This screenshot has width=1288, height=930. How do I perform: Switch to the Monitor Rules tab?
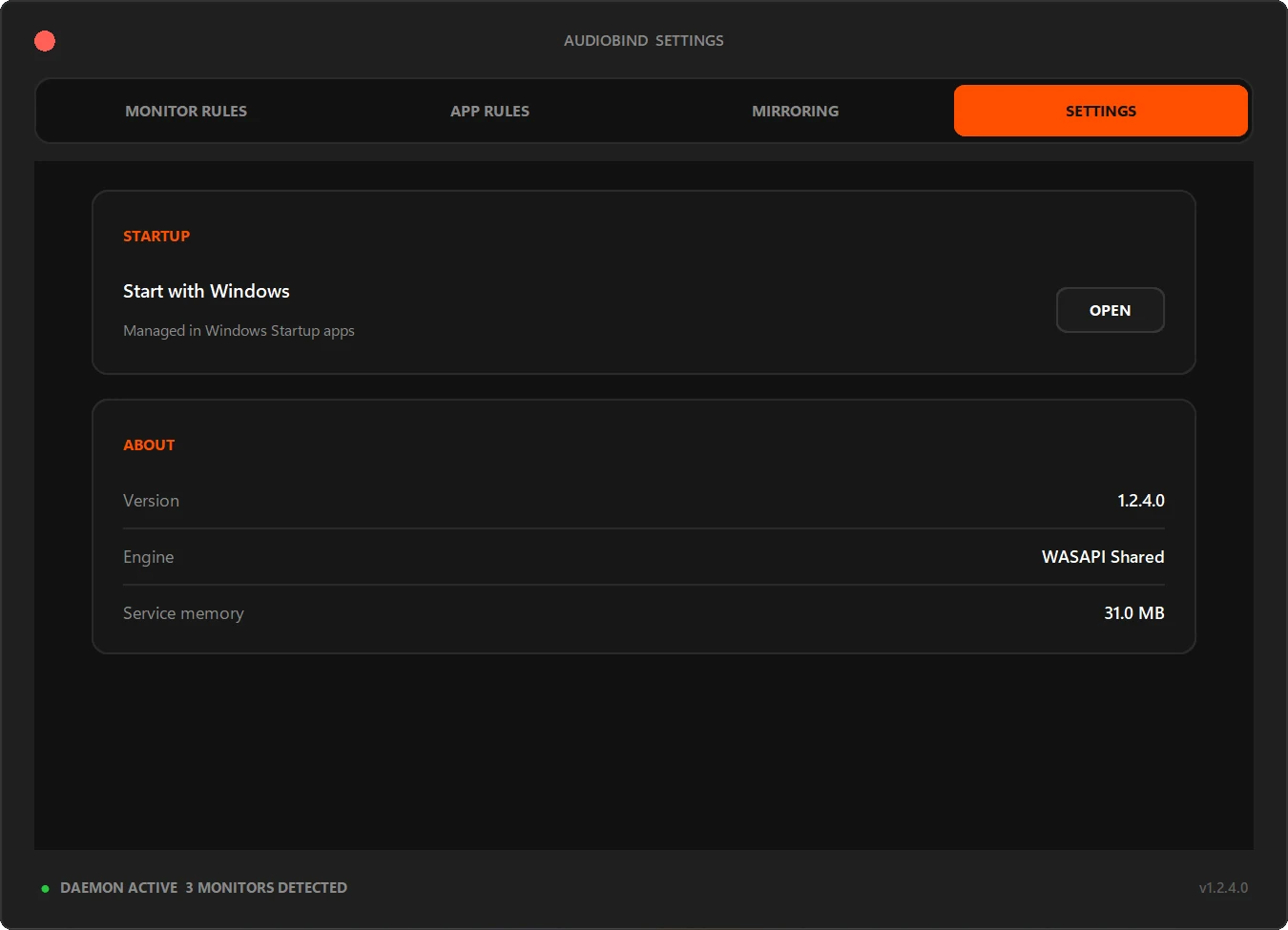point(186,111)
